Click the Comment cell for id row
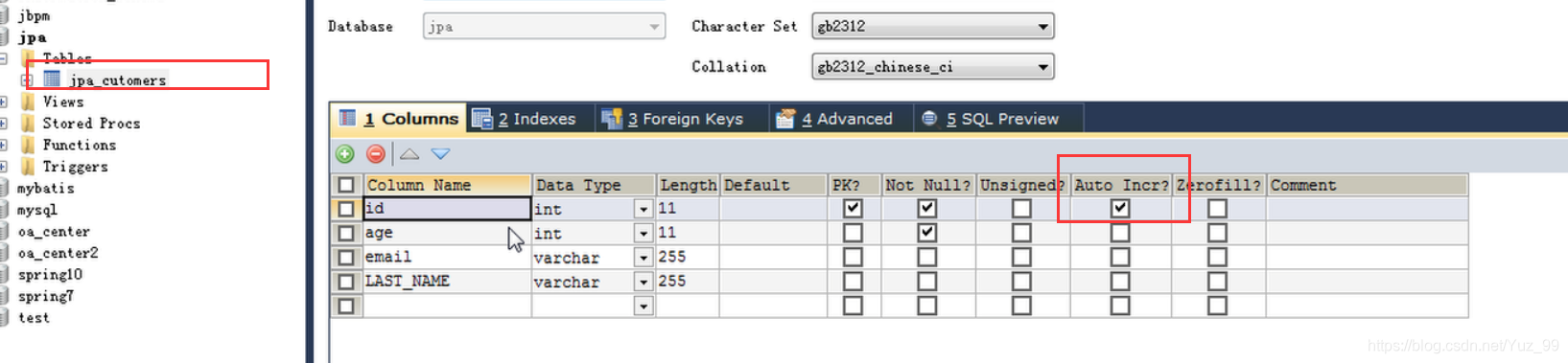This screenshot has width=1568, height=363. coord(1367,209)
